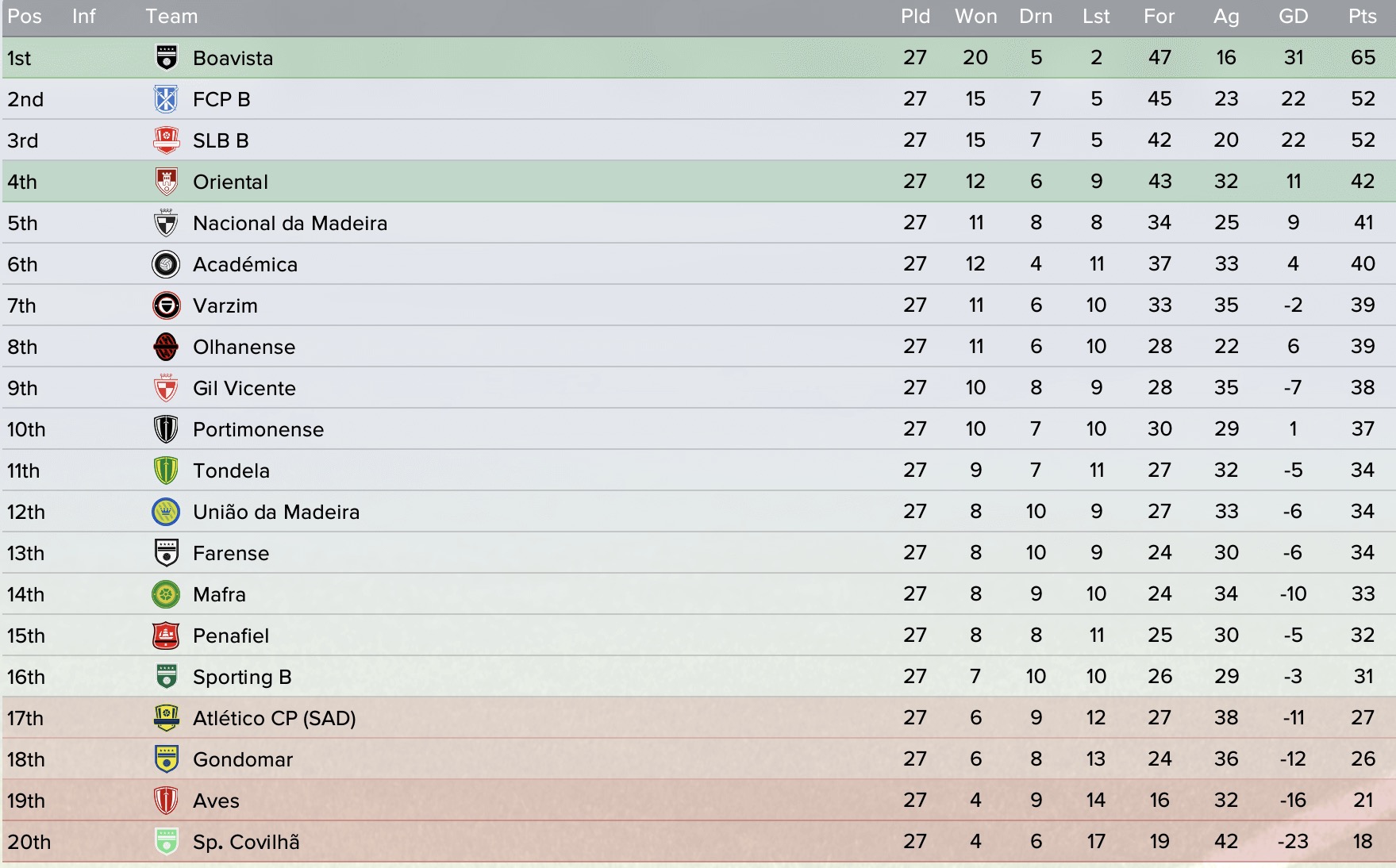Open Nacional da Madeira team link
The image size is (1396, 868).
click(x=290, y=223)
